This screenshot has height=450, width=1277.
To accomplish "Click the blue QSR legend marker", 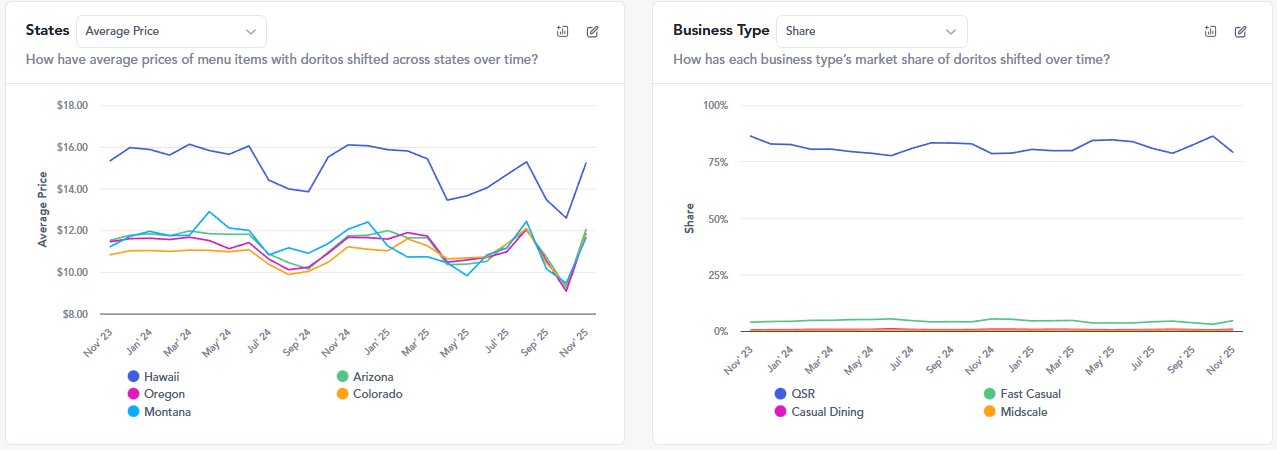I will pos(781,394).
